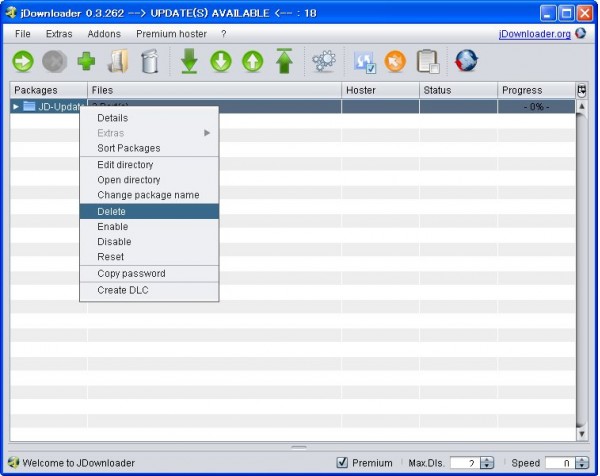Click the vertical scrollbar track
The height and width of the screenshot is (476, 600).
pyautogui.click(x=581, y=270)
